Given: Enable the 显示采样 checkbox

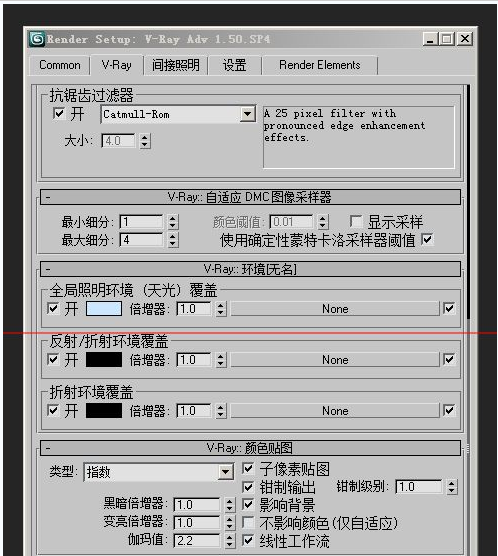Looking at the screenshot, I should point(356,221).
